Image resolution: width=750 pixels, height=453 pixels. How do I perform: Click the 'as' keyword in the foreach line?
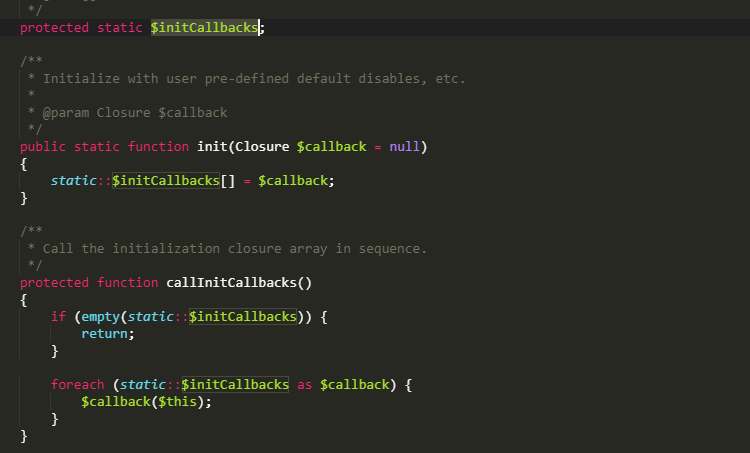click(x=304, y=385)
